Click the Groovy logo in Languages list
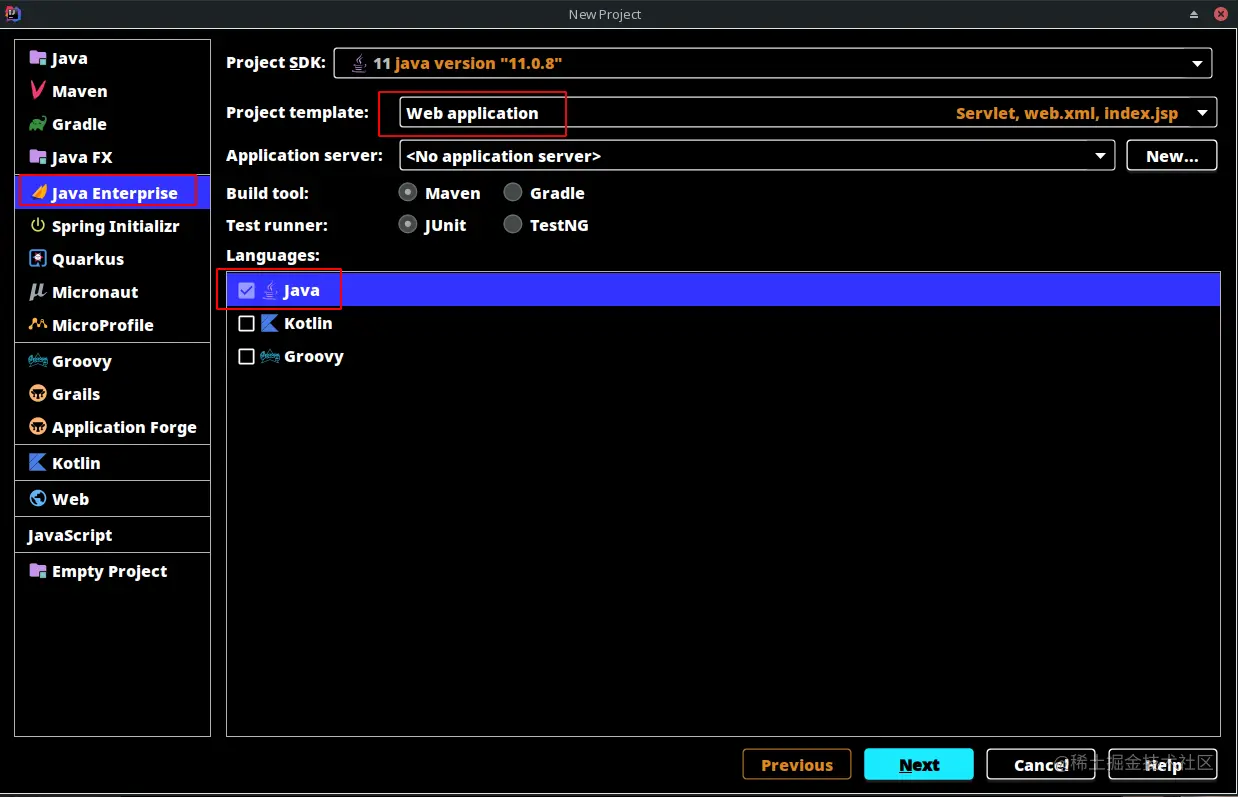1238x797 pixels. (270, 356)
